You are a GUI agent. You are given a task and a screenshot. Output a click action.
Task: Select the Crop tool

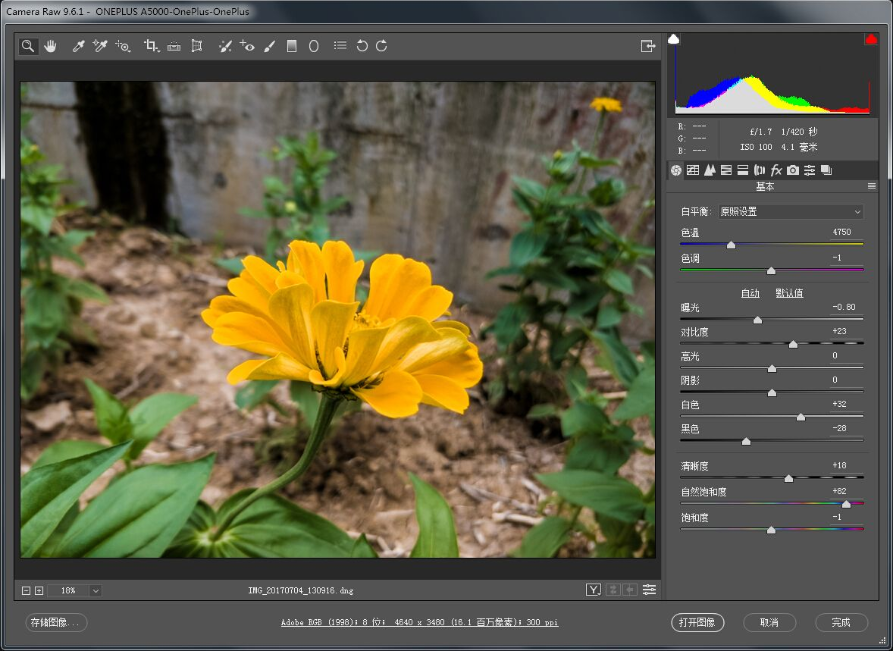click(x=151, y=46)
